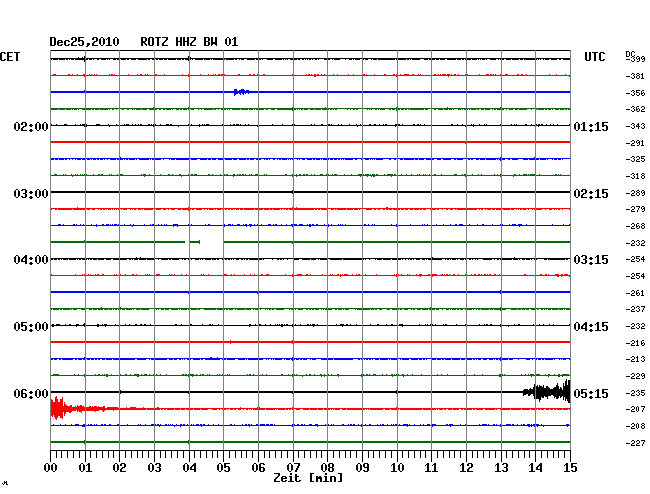Click the DC offset value -381
The image size is (650, 494).
(x=635, y=76)
